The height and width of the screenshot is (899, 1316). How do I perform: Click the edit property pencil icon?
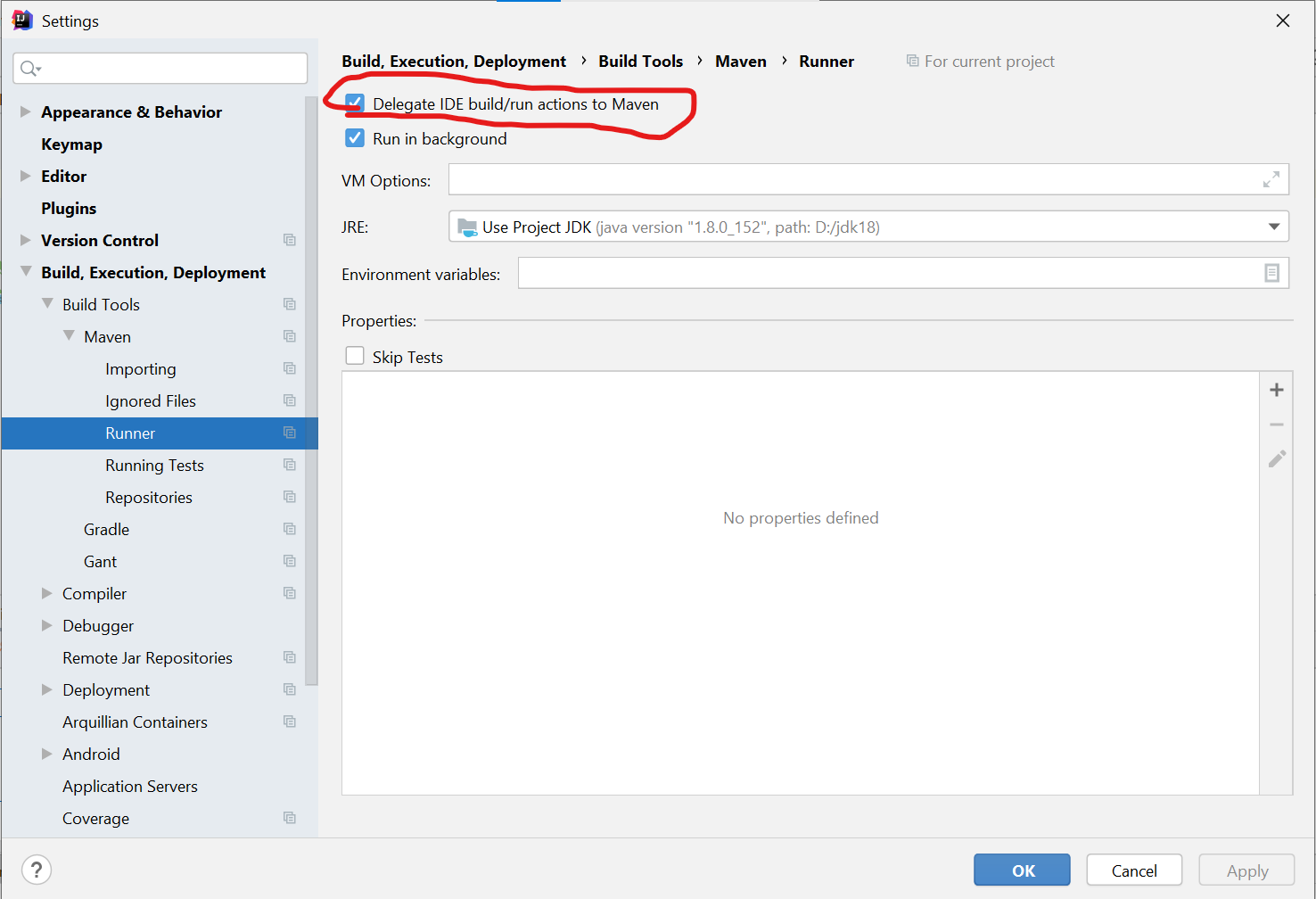tap(1277, 458)
